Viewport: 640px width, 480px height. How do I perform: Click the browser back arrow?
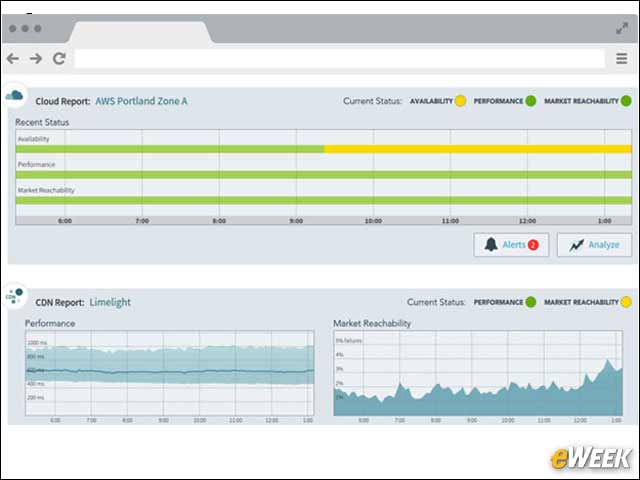(13, 59)
